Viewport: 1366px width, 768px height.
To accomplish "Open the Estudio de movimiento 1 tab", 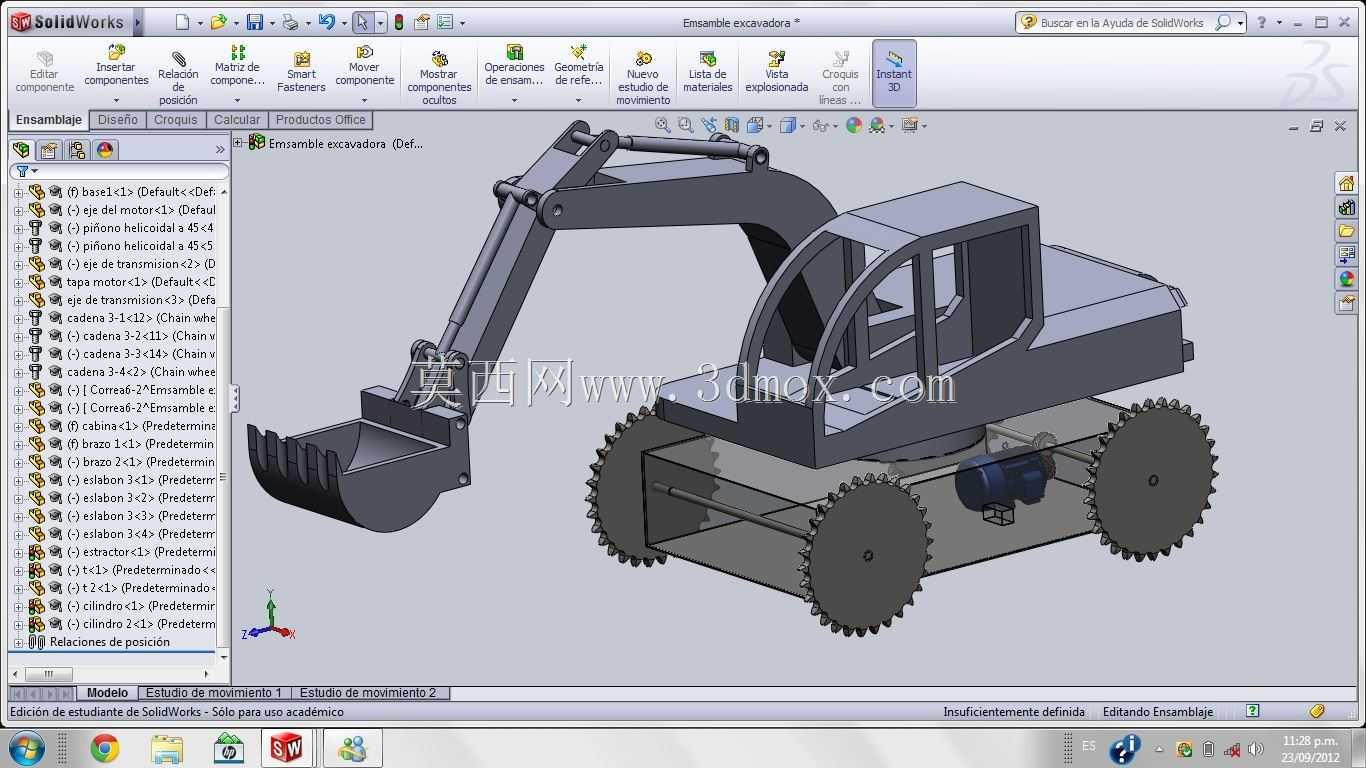I will pyautogui.click(x=214, y=692).
